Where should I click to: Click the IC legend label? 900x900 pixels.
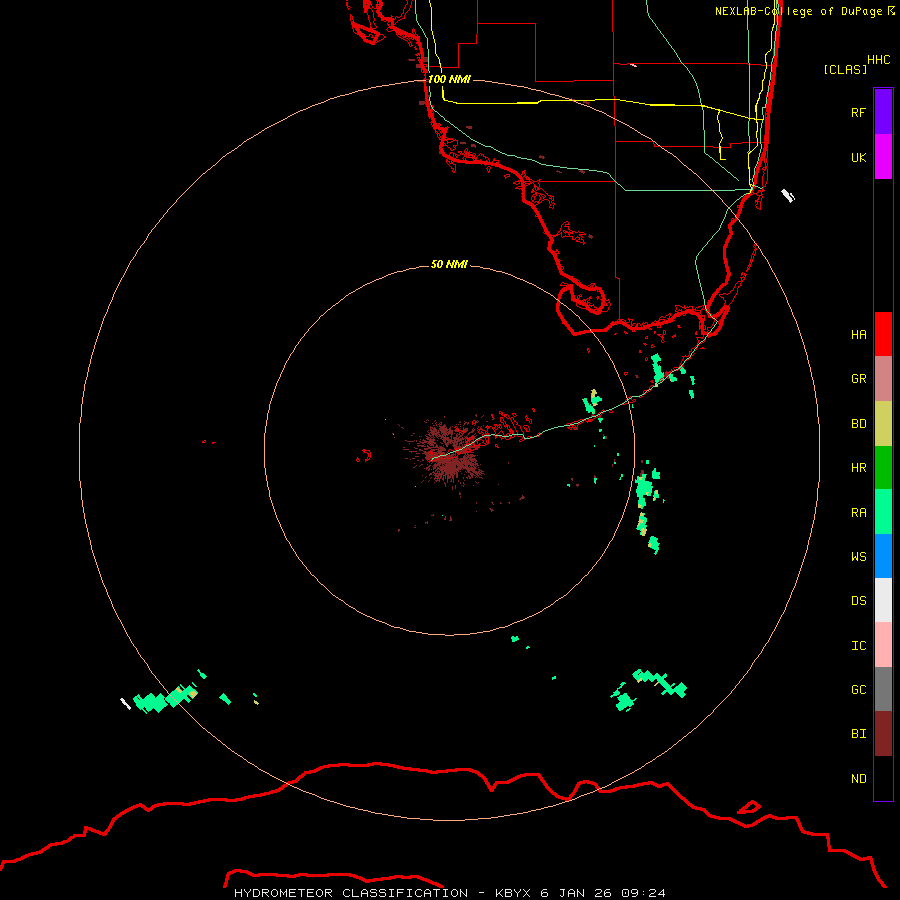pos(858,646)
